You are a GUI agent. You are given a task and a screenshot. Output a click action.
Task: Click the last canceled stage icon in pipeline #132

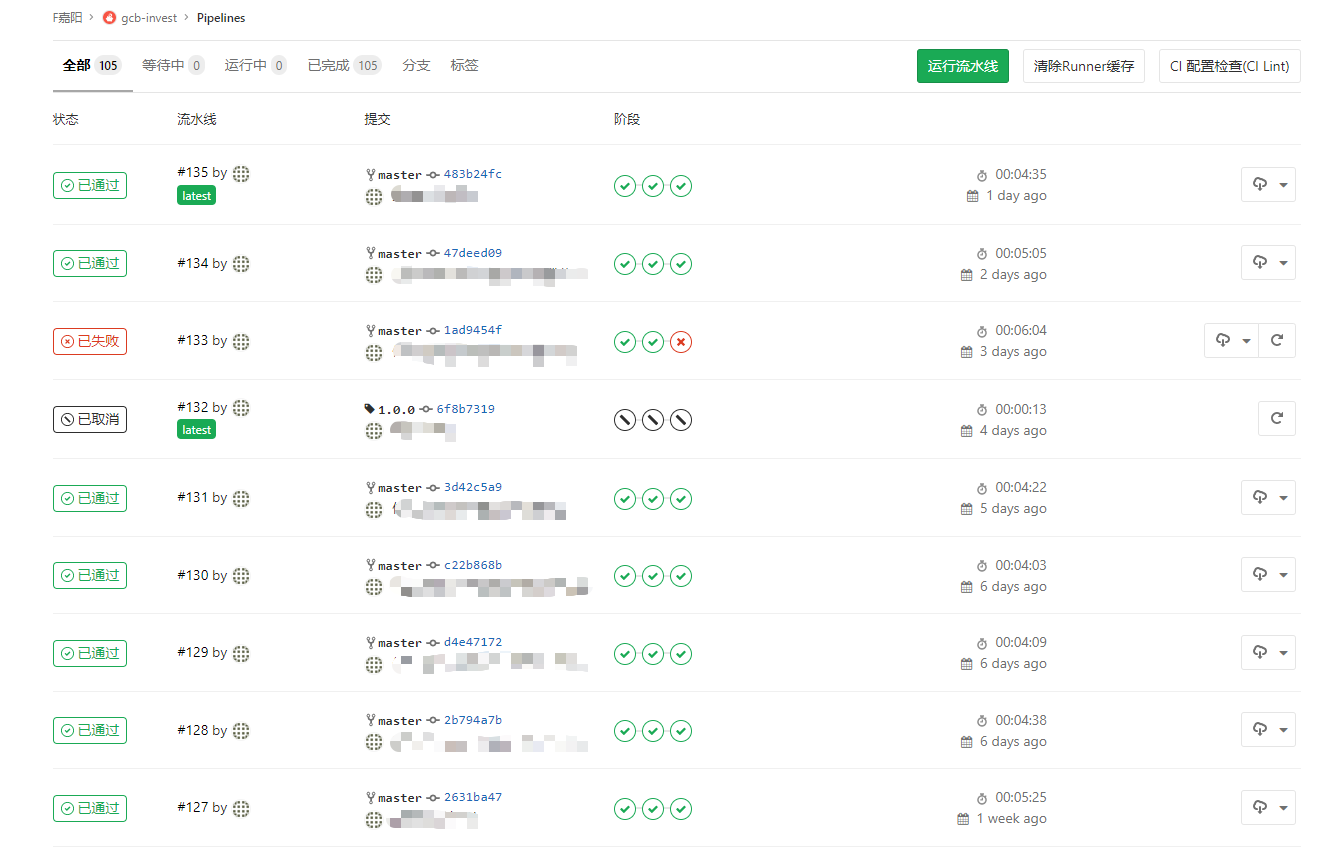681,420
